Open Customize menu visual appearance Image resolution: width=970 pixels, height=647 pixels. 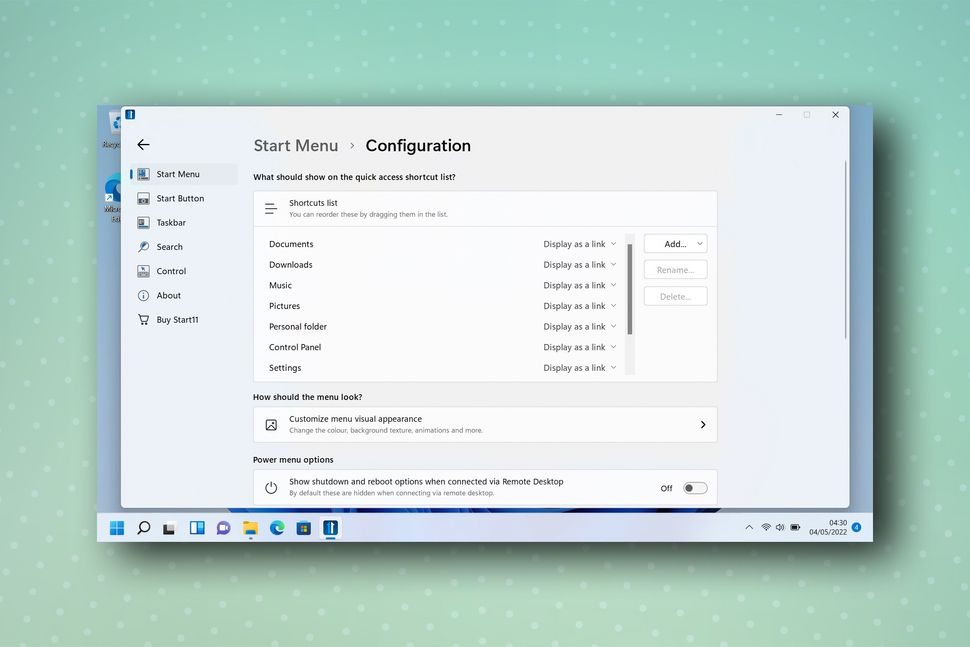tap(485, 424)
